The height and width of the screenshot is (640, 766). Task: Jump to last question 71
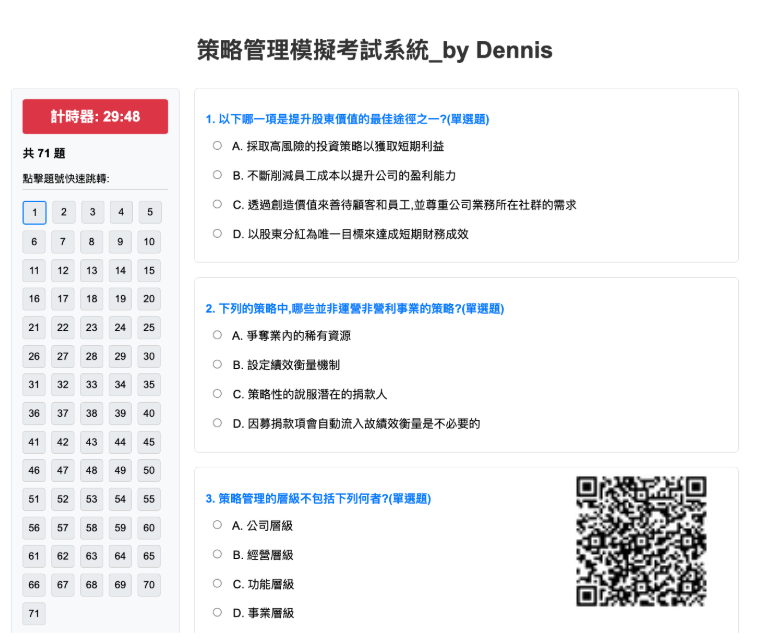[34, 613]
